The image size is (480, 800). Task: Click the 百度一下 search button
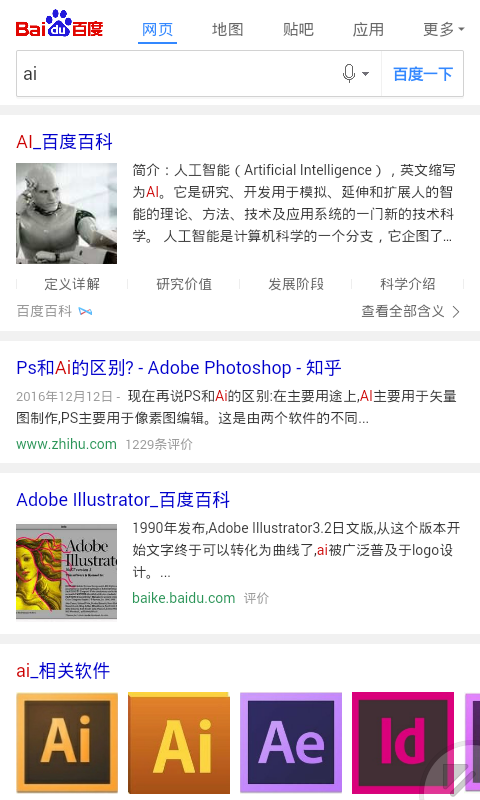pos(423,74)
